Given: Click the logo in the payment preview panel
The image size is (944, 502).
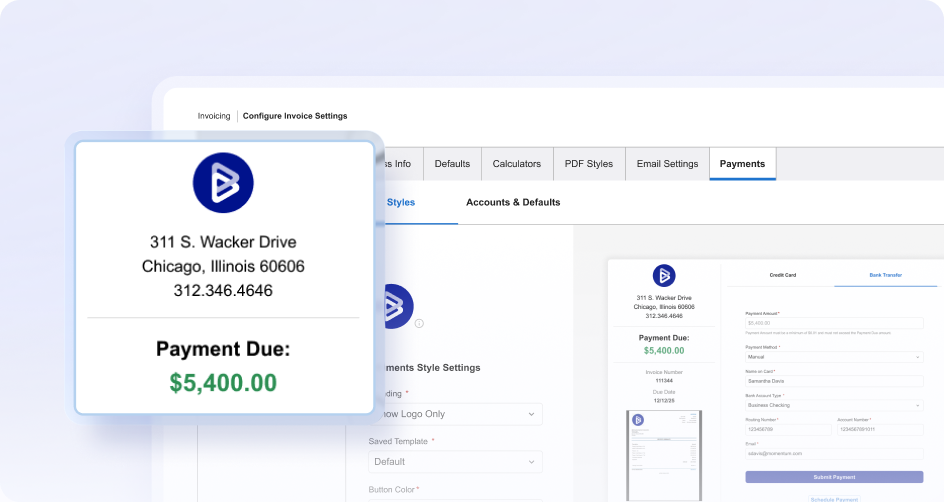Looking at the screenshot, I should 664,276.
